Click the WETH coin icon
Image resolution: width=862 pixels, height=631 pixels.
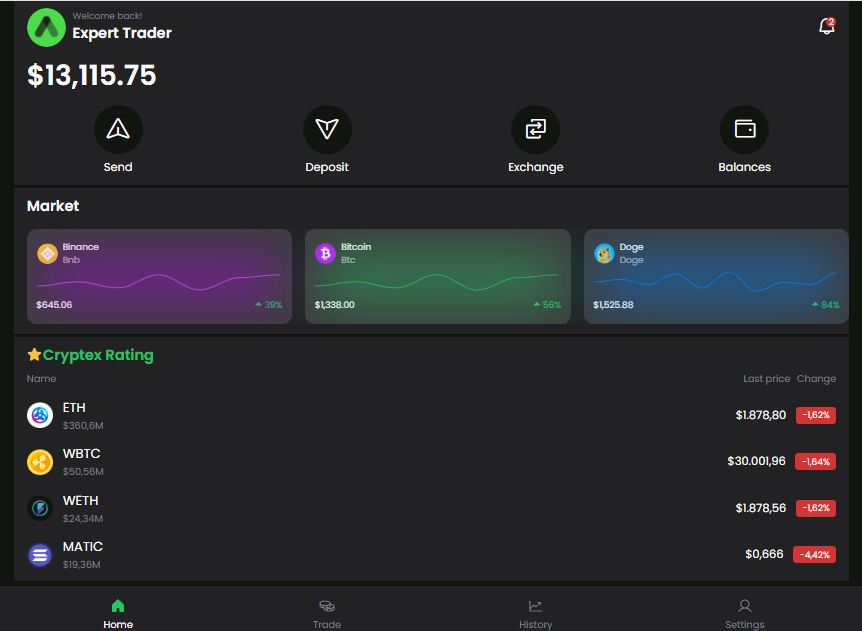[40, 508]
